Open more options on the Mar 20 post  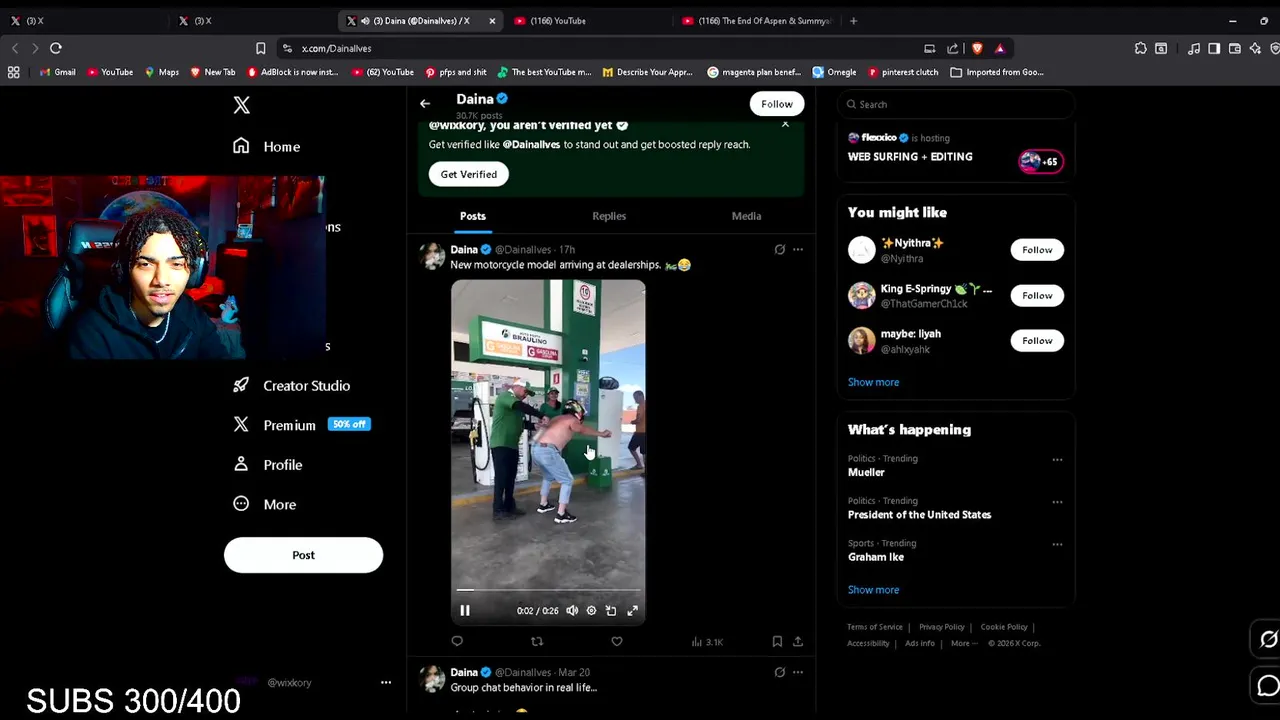point(798,672)
